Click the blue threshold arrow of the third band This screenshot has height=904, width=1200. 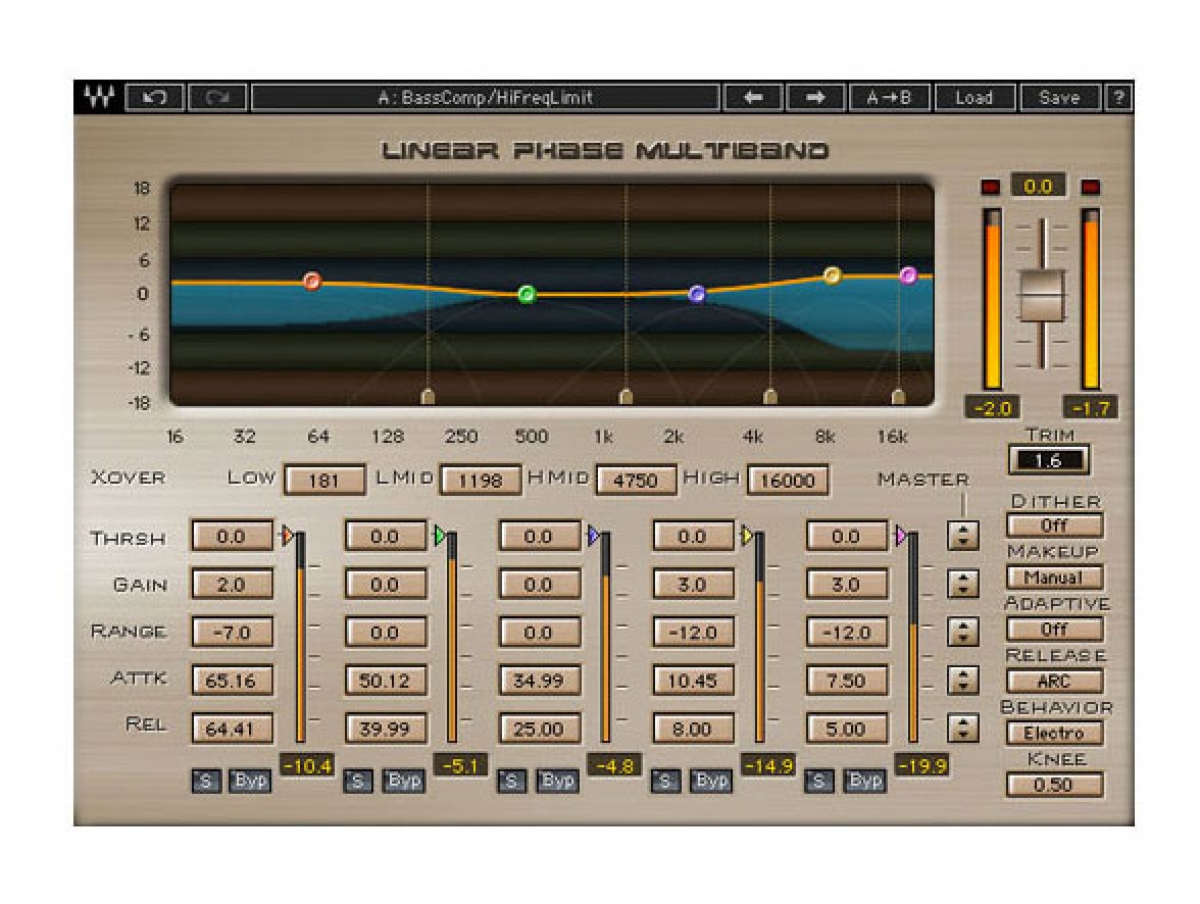[594, 537]
